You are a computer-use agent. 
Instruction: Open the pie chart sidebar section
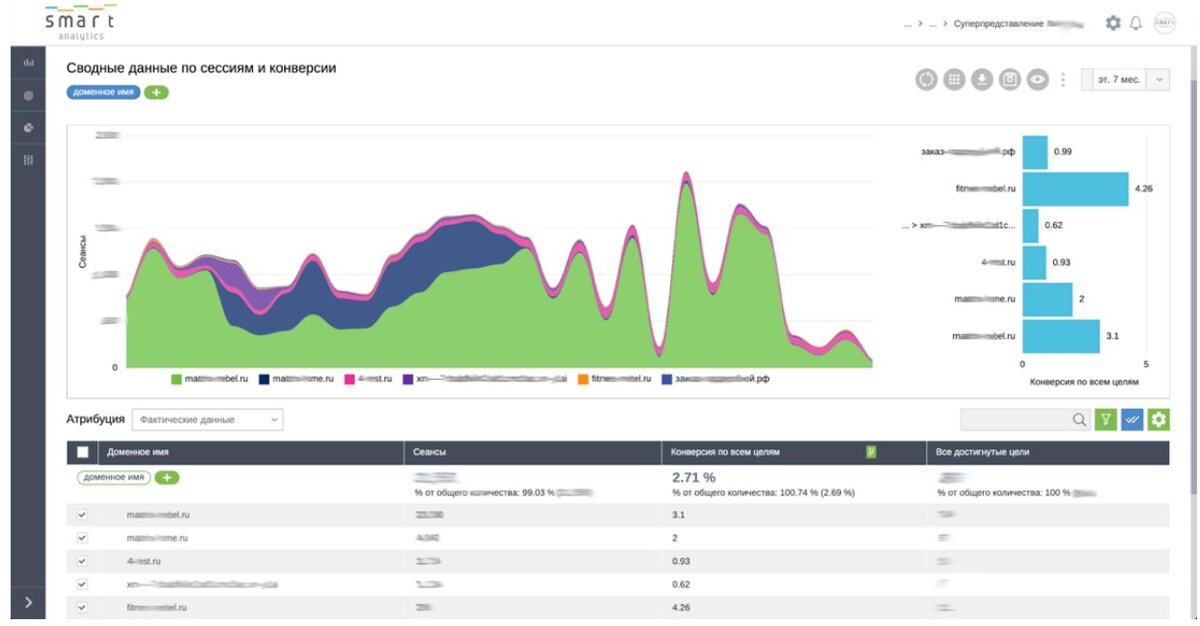[28, 128]
